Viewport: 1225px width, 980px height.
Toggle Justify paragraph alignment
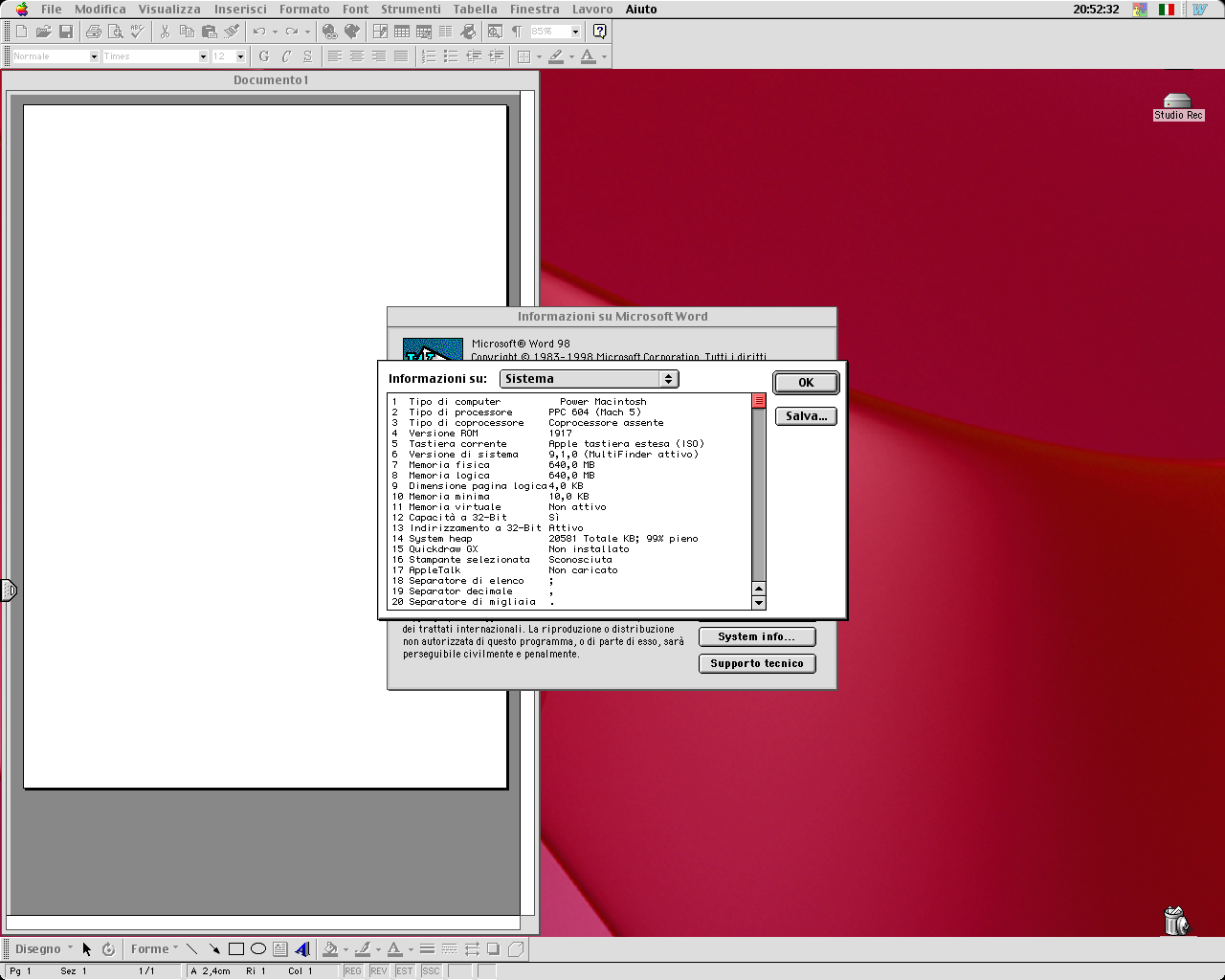[x=400, y=56]
